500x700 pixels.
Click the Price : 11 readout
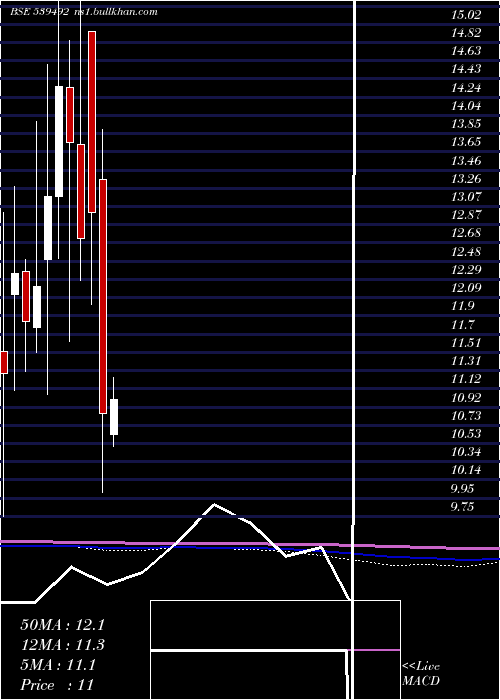[x=57, y=685]
